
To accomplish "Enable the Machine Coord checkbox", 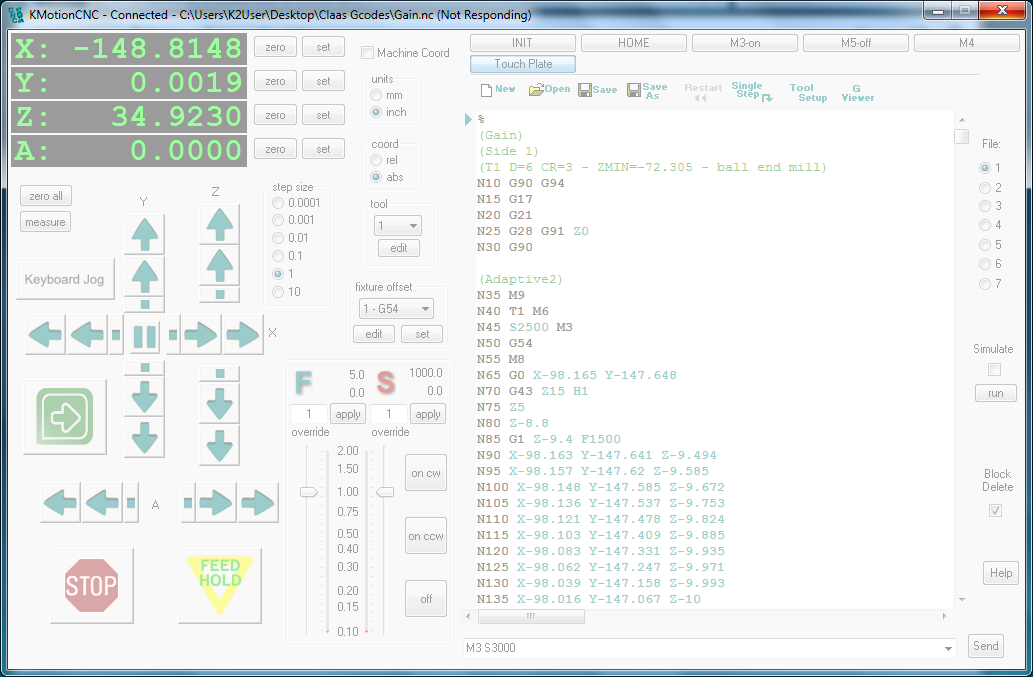I will [x=368, y=53].
